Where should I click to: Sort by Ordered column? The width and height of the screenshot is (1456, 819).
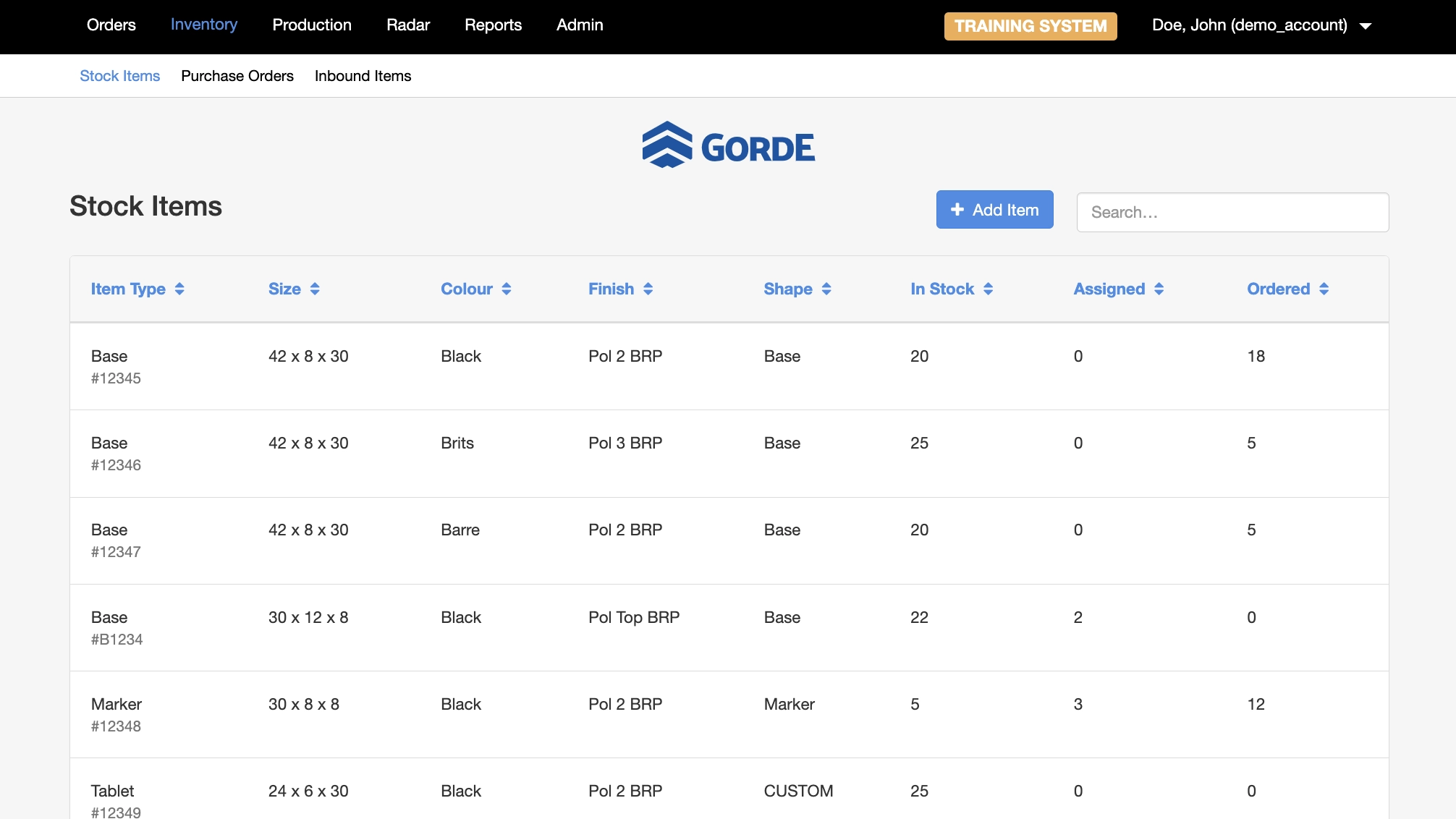pyautogui.click(x=1288, y=289)
